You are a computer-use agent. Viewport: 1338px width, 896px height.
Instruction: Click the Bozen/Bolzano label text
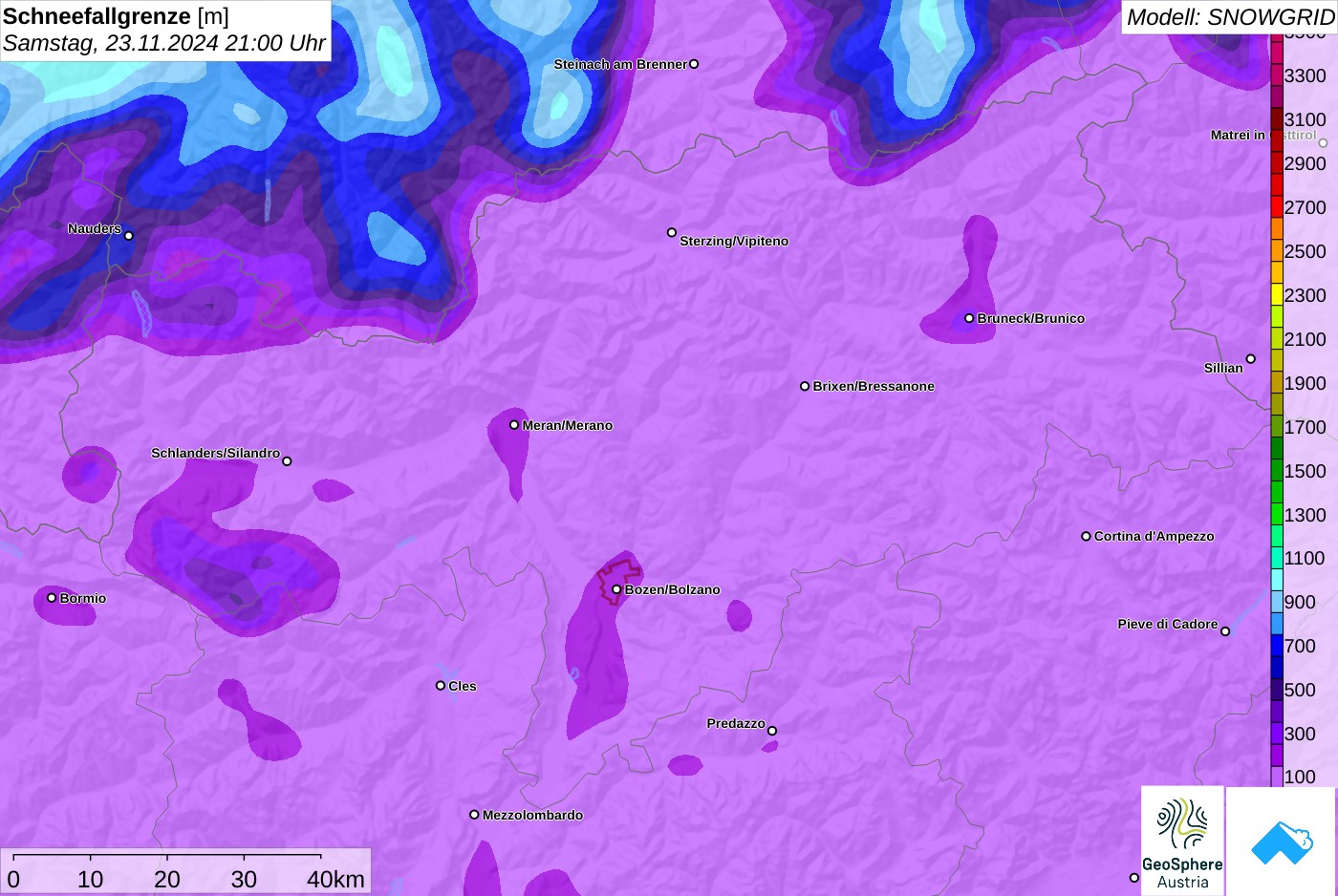tap(673, 589)
